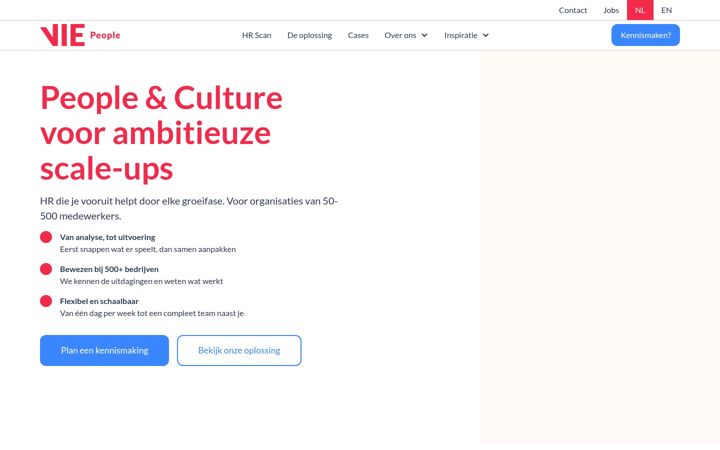Expand the Over ons chevron arrow

point(424,35)
